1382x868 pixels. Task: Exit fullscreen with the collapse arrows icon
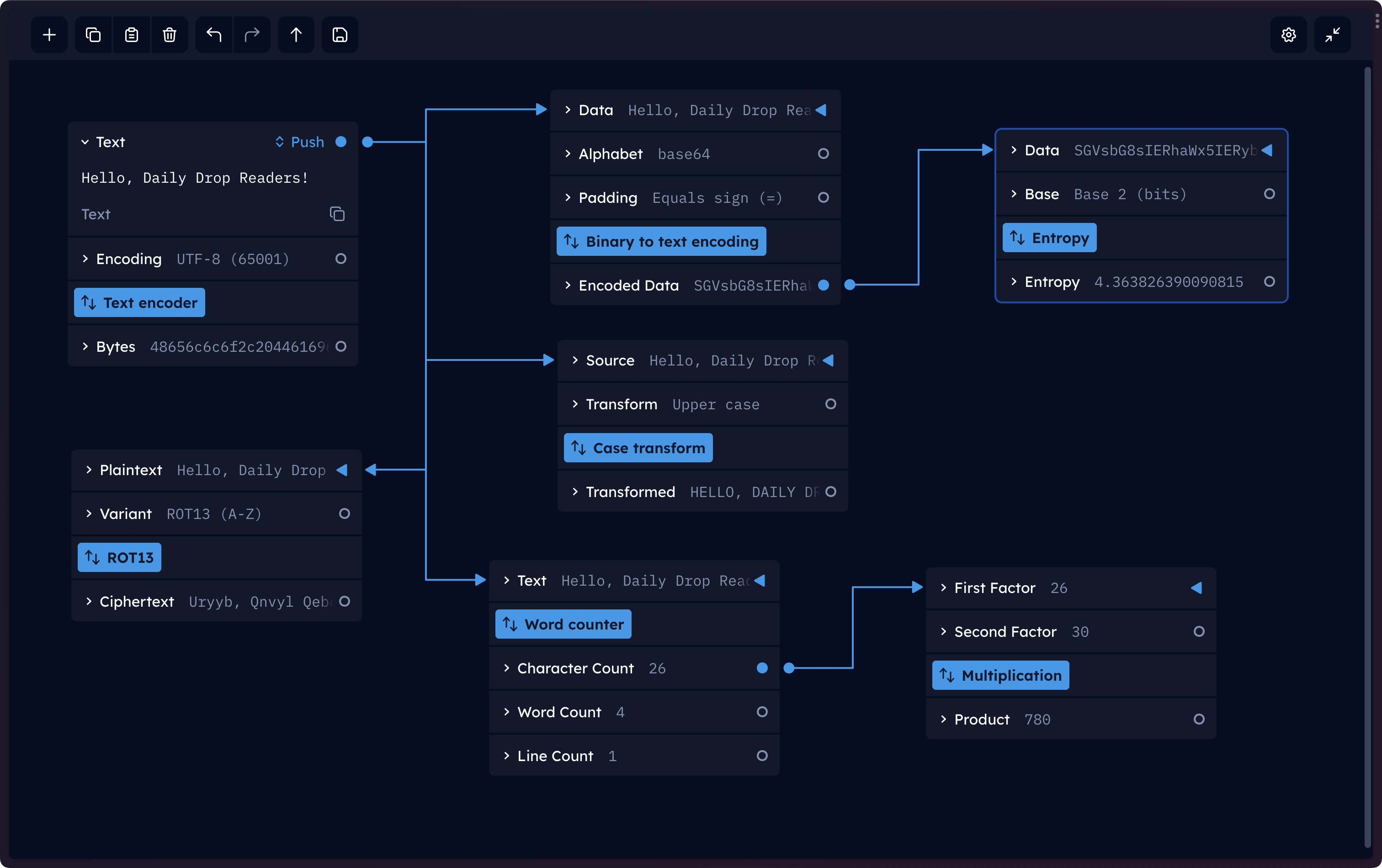click(1333, 35)
